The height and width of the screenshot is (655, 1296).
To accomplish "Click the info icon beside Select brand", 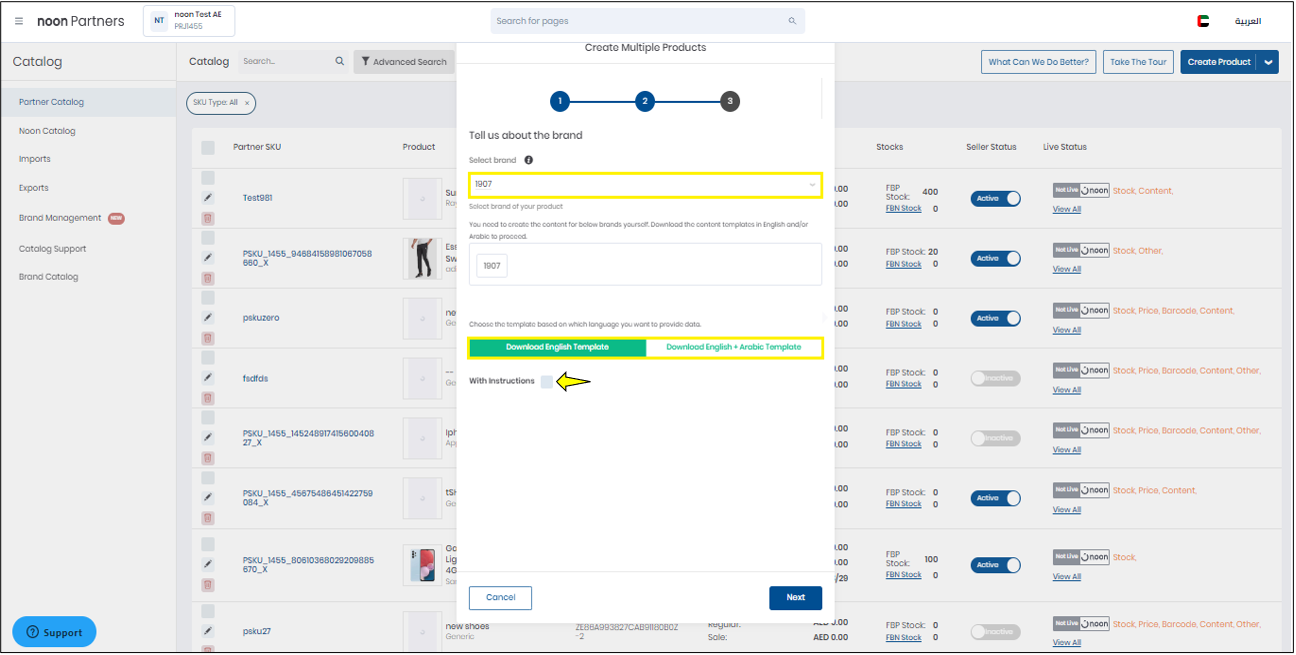I will [x=528, y=160].
